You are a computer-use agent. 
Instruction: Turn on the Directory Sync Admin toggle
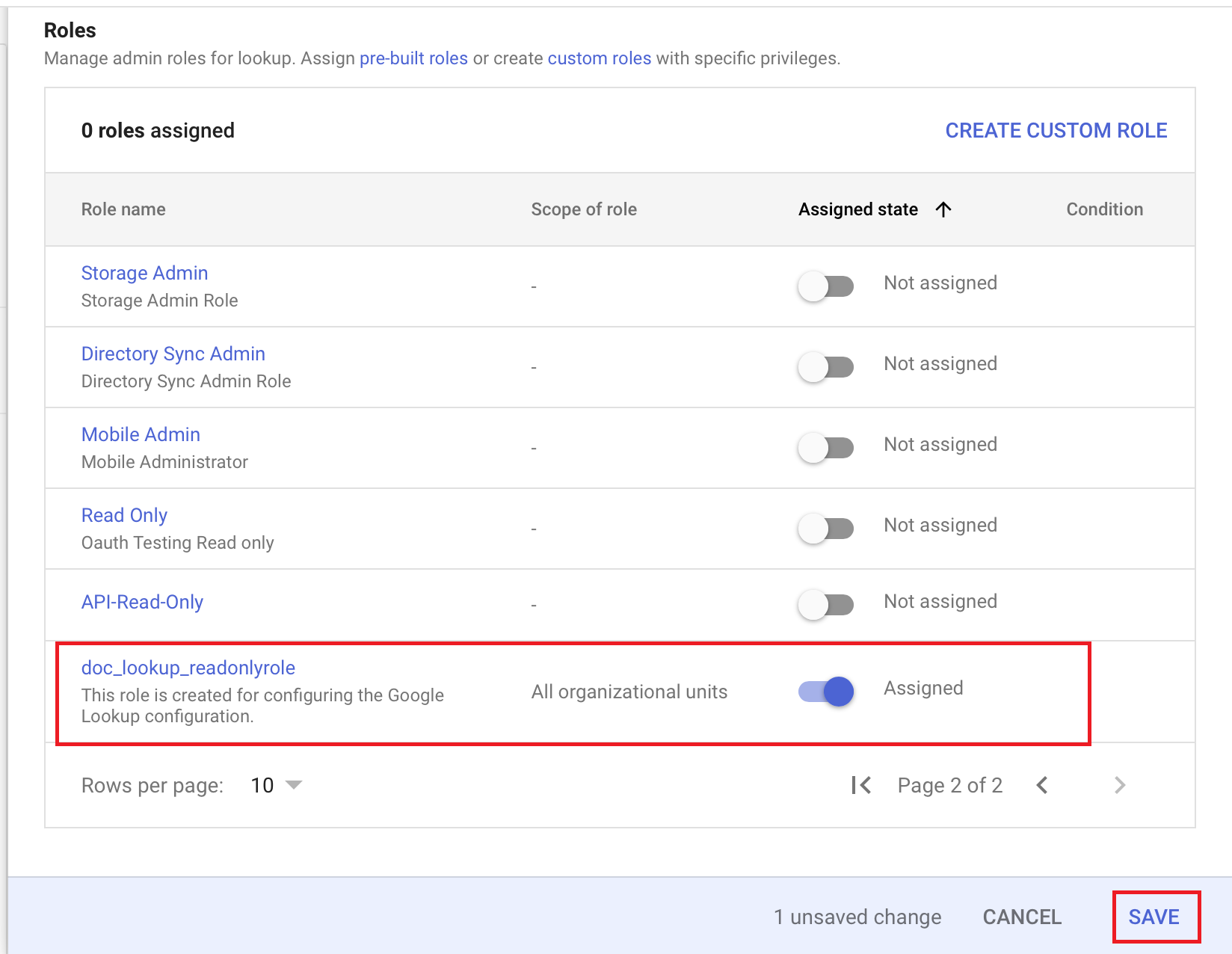point(825,366)
